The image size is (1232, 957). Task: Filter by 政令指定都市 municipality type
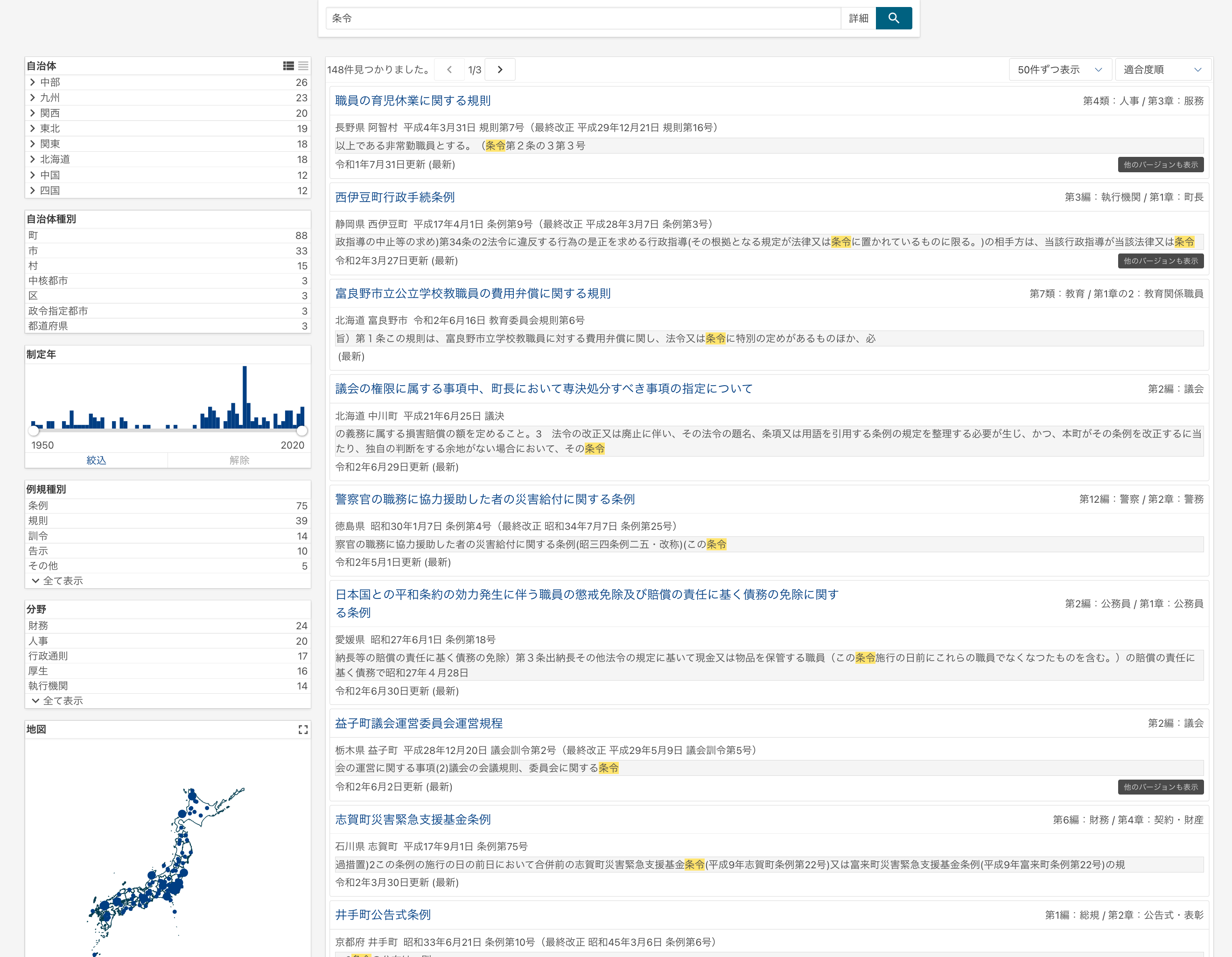click(168, 311)
